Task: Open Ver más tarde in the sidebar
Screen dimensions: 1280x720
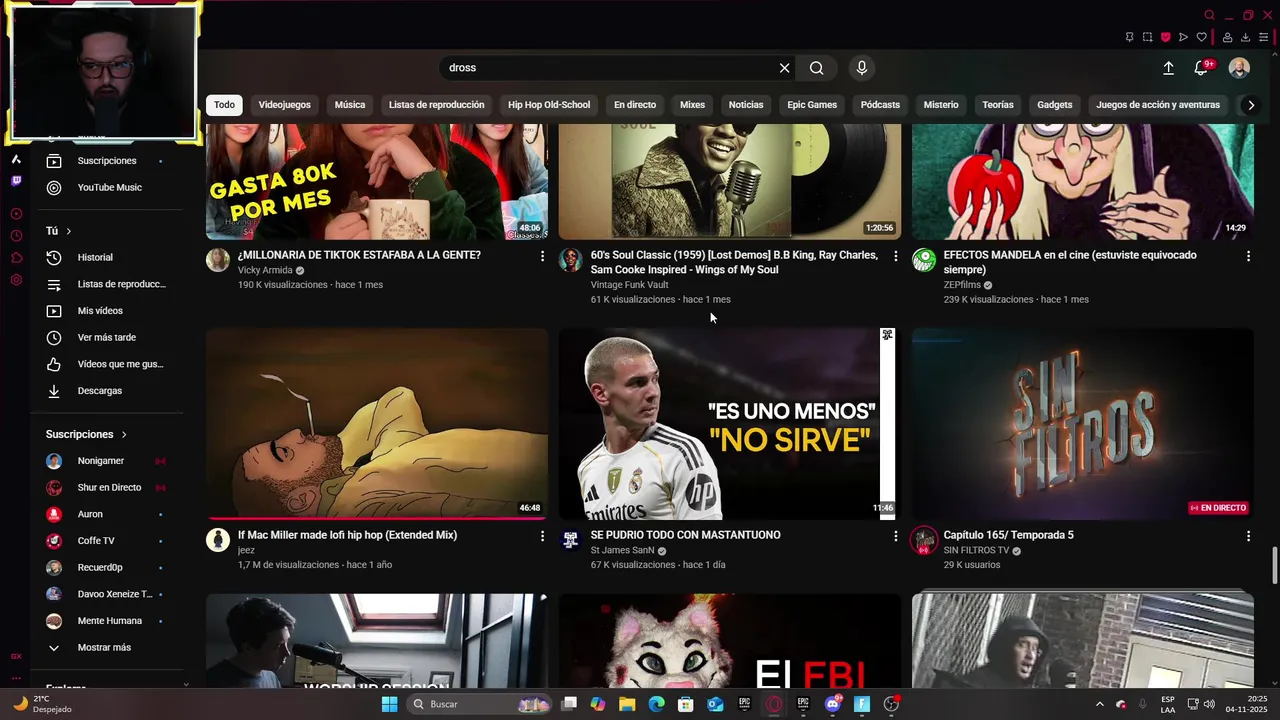Action: (x=107, y=338)
